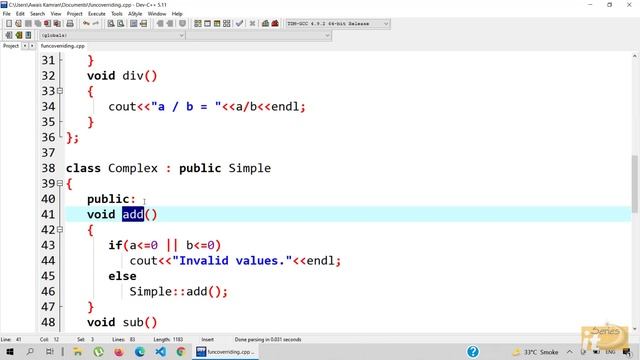Run syntax check with the checkmark icon
This screenshot has height=360, width=640.
click(x=240, y=24)
